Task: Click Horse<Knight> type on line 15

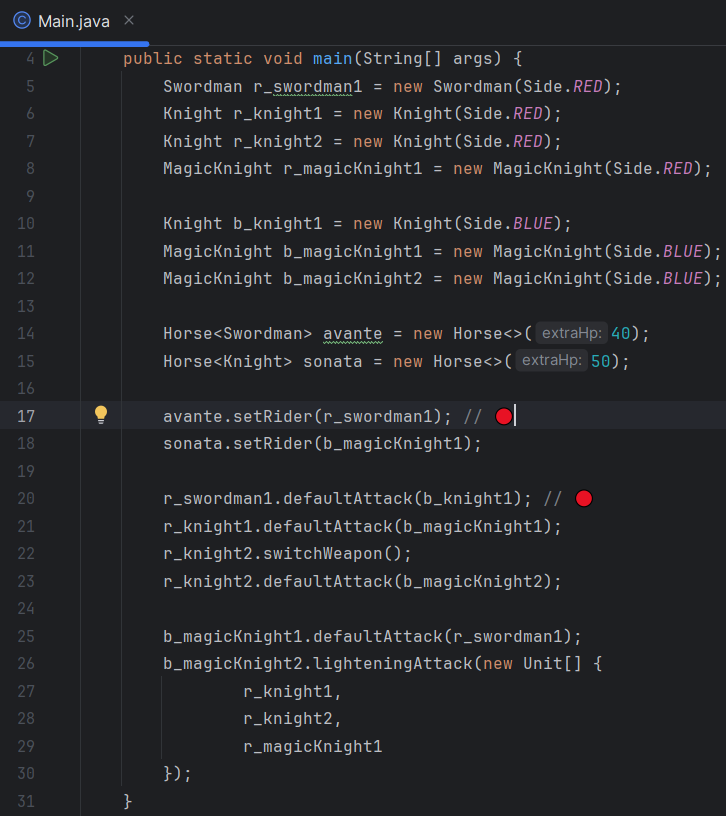Action: pyautogui.click(x=227, y=361)
